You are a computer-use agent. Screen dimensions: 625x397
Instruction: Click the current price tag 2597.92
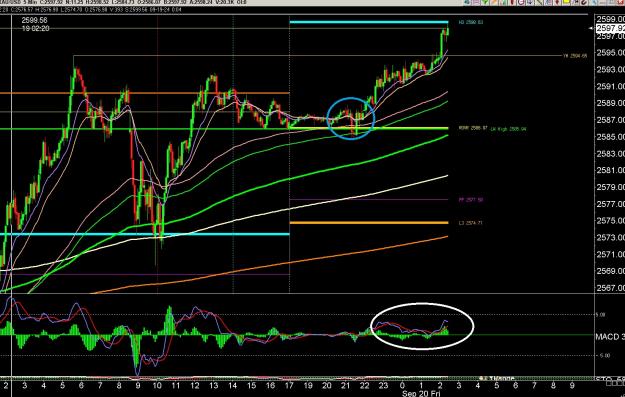point(611,28)
